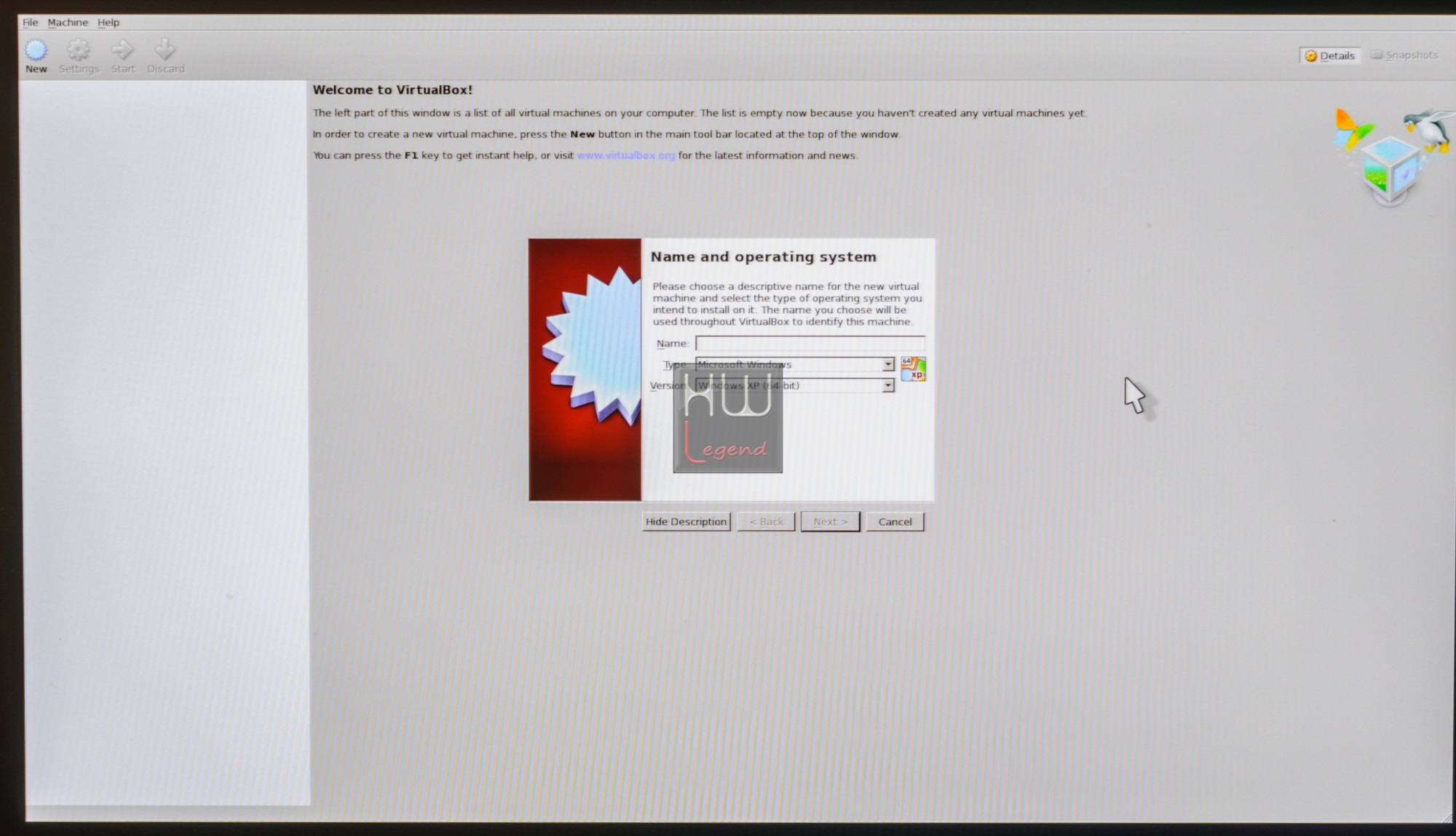Screen dimensions: 1456x836
Task: Open the Version dropdown list
Action: tap(794, 385)
